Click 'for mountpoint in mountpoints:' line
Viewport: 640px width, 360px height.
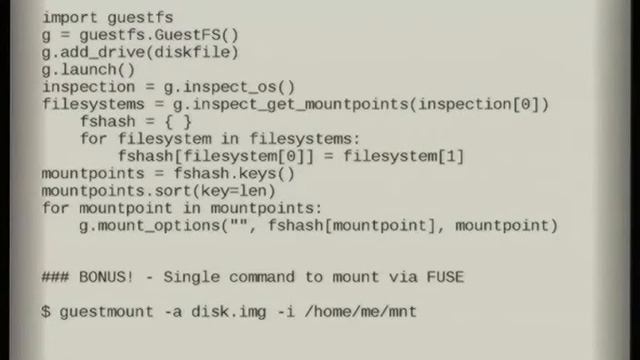pos(182,209)
